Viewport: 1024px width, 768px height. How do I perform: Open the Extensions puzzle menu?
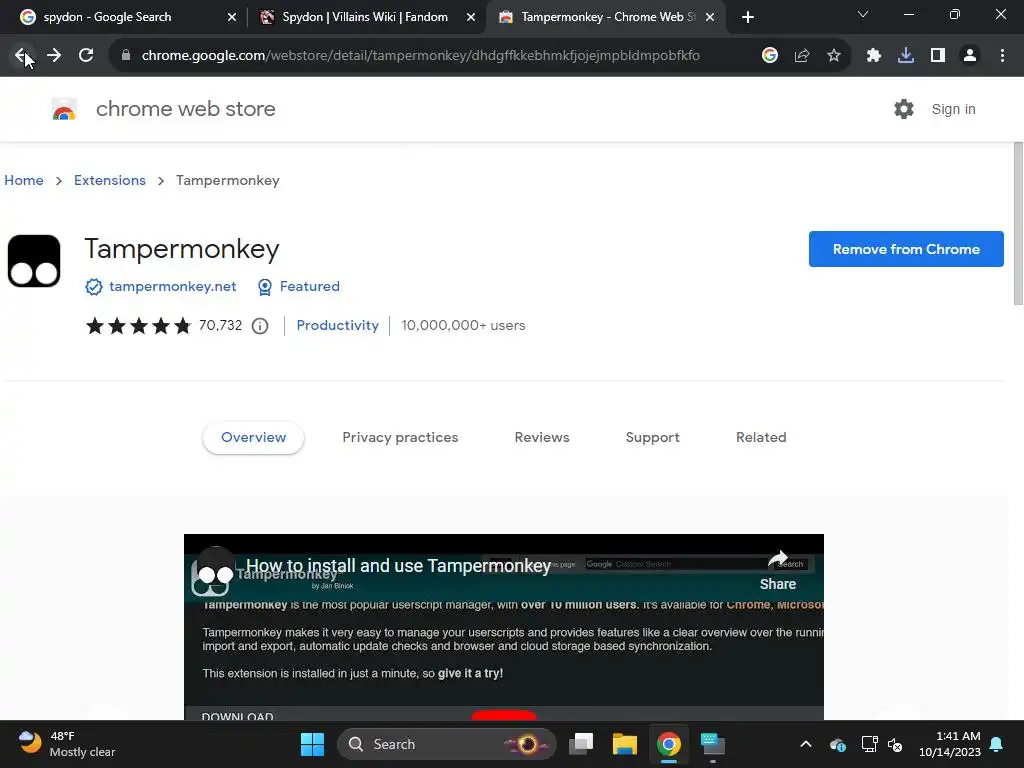[874, 56]
